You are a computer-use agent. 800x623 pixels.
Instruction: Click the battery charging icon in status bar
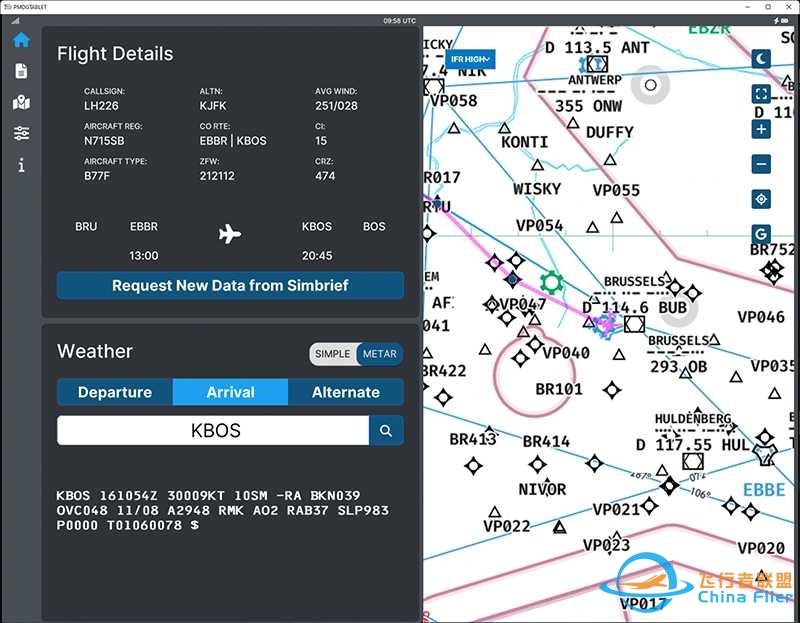click(x=781, y=21)
